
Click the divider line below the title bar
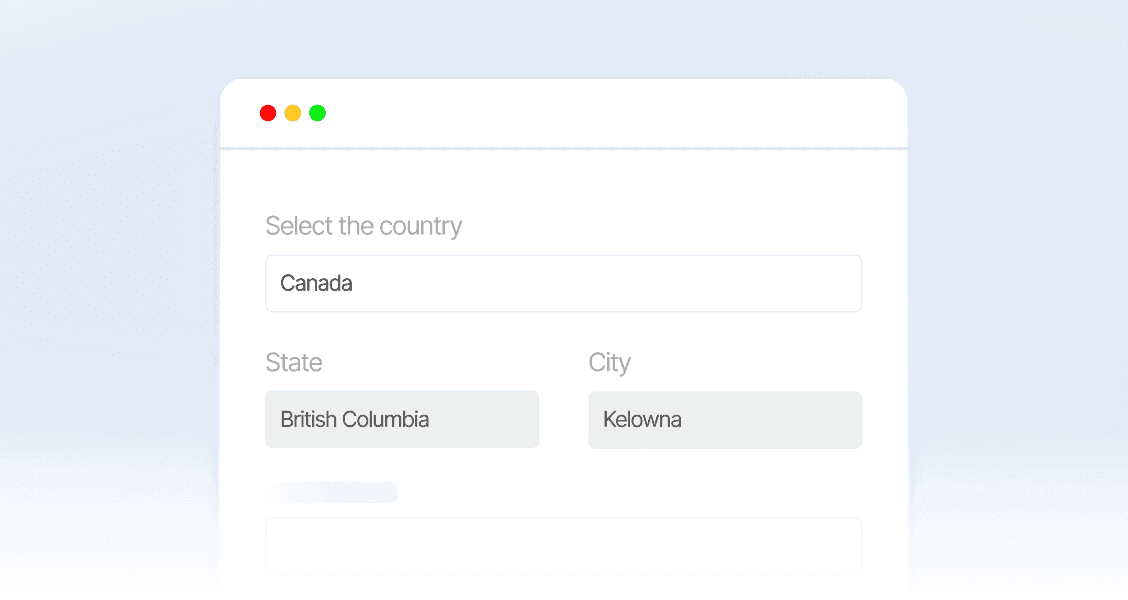point(563,149)
